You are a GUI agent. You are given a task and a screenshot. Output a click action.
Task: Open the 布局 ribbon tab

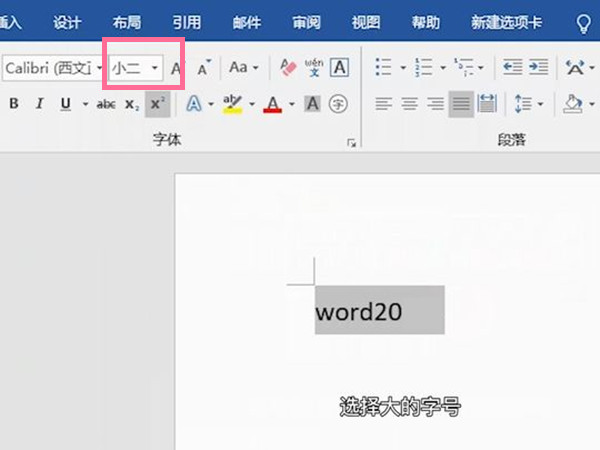click(127, 21)
